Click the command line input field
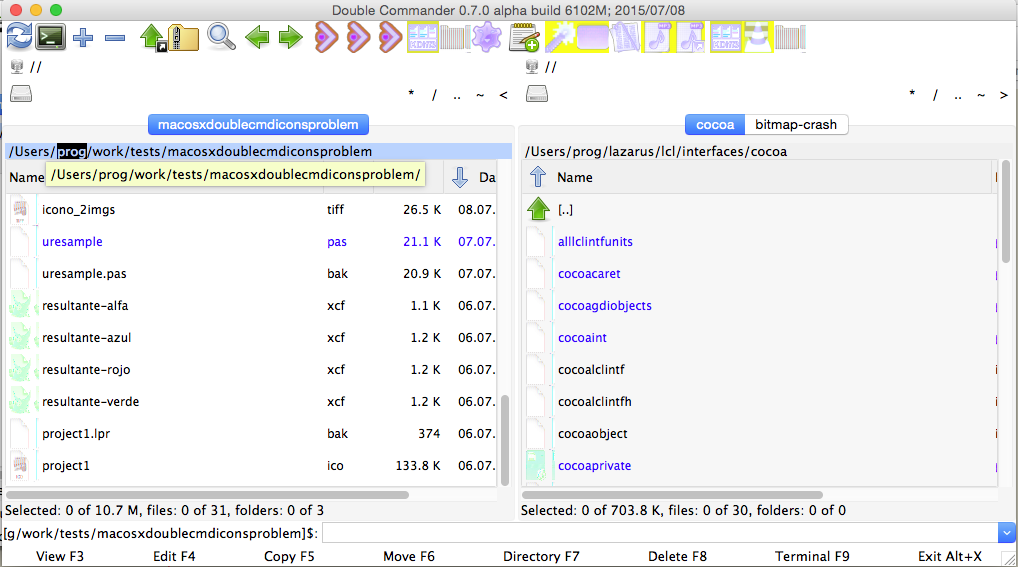Image resolution: width=1018 pixels, height=567 pixels. pos(658,533)
